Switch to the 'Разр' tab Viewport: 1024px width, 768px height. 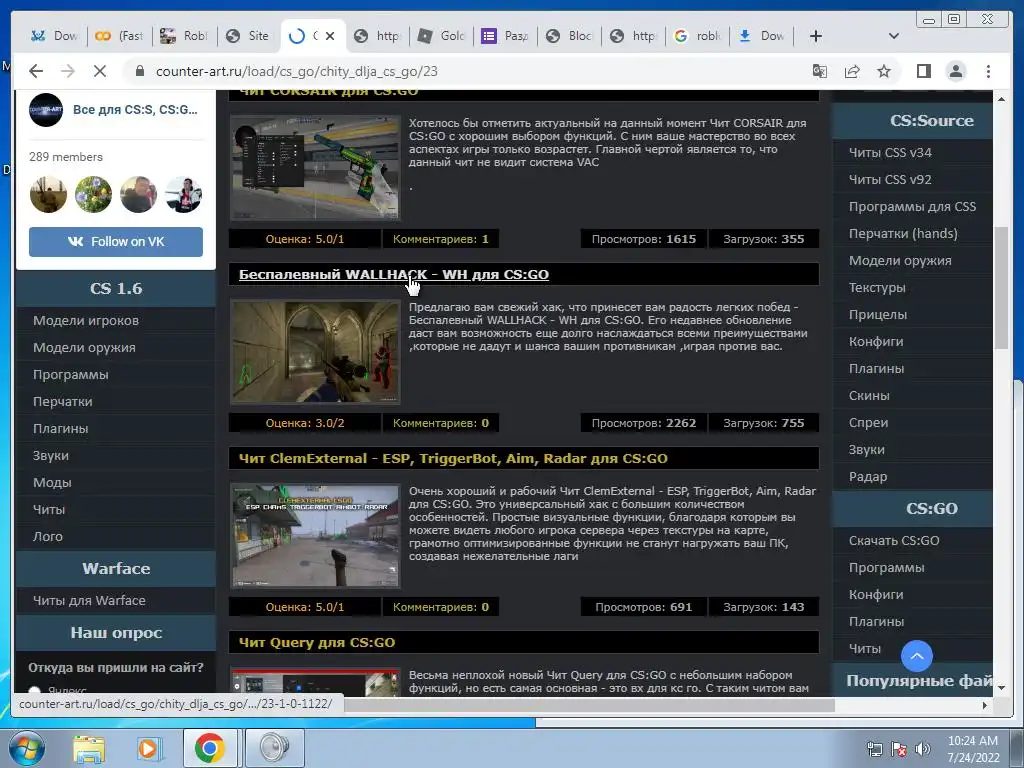tap(505, 36)
